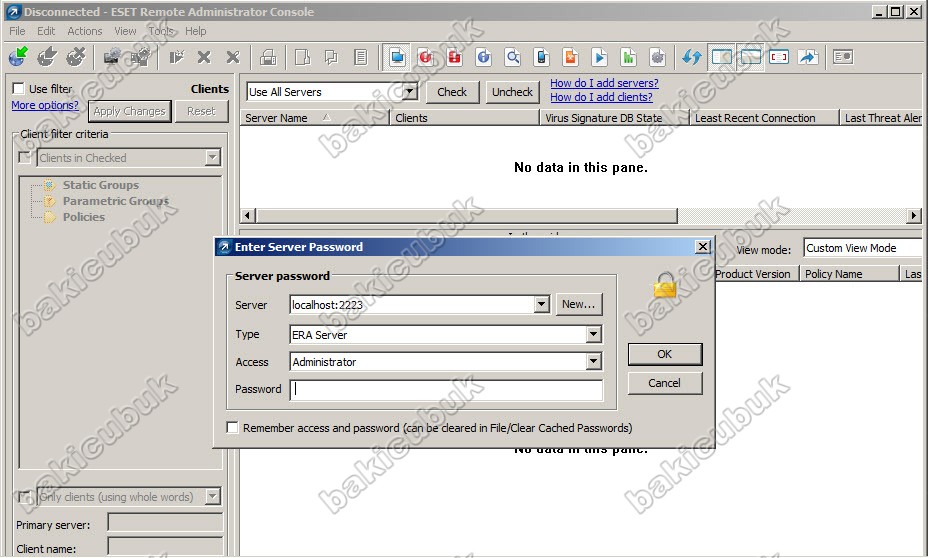Open the Tools menu
928x558 pixels.
coord(161,31)
